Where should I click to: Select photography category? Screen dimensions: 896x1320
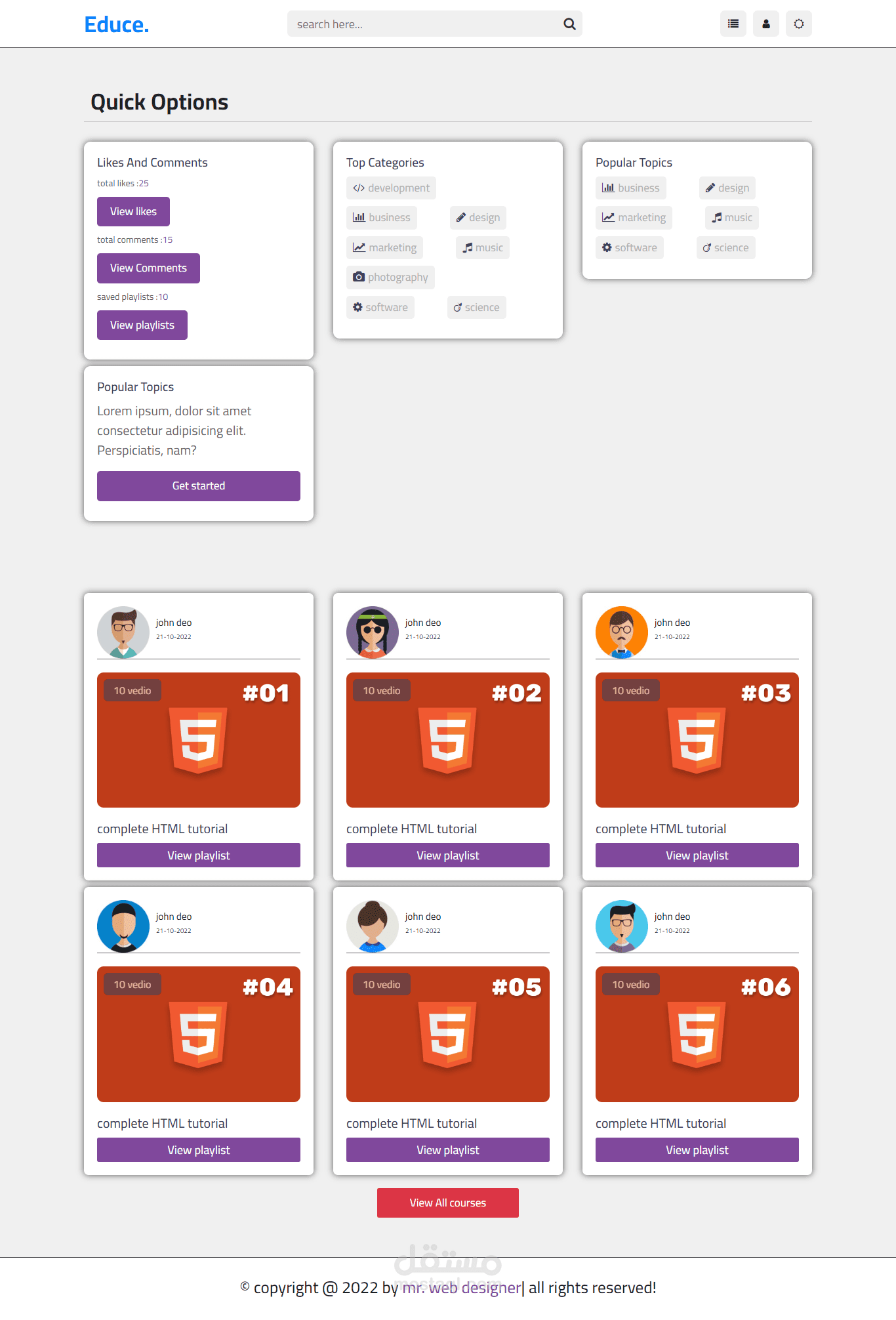[390, 277]
